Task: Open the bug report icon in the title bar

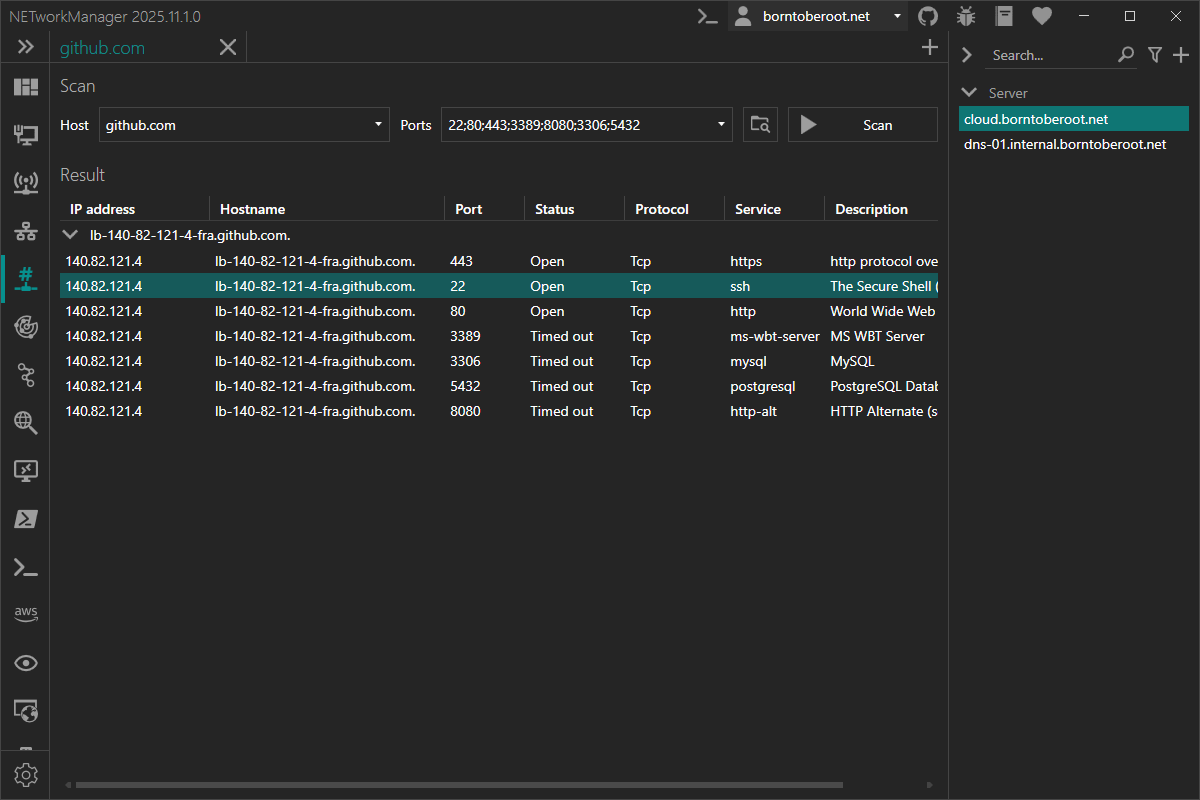Action: [x=965, y=16]
